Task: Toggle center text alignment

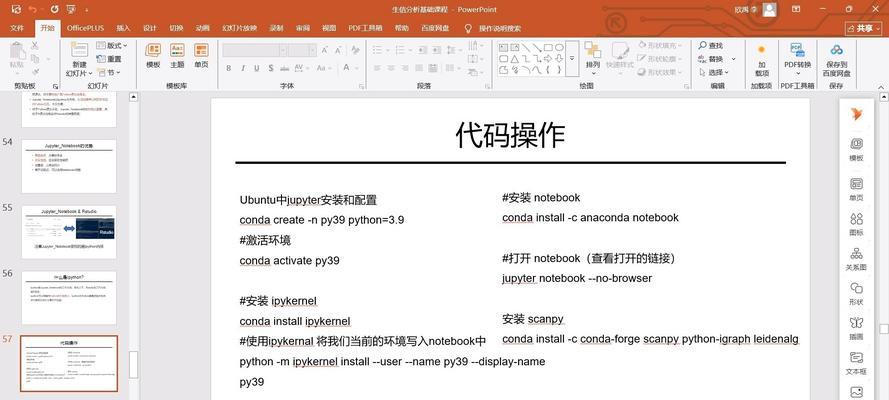Action: pos(391,68)
